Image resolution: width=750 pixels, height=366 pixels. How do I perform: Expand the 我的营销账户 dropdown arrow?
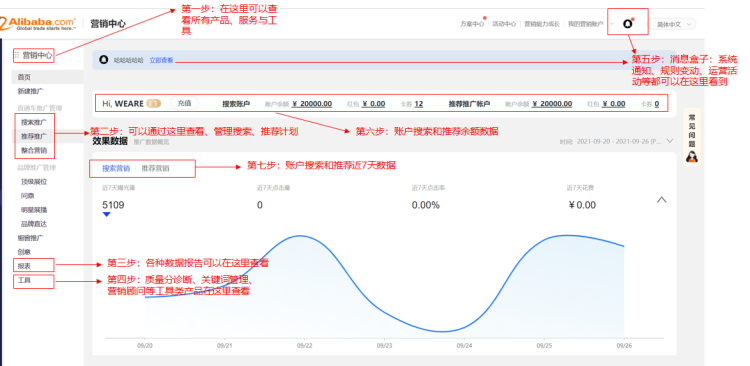612,24
